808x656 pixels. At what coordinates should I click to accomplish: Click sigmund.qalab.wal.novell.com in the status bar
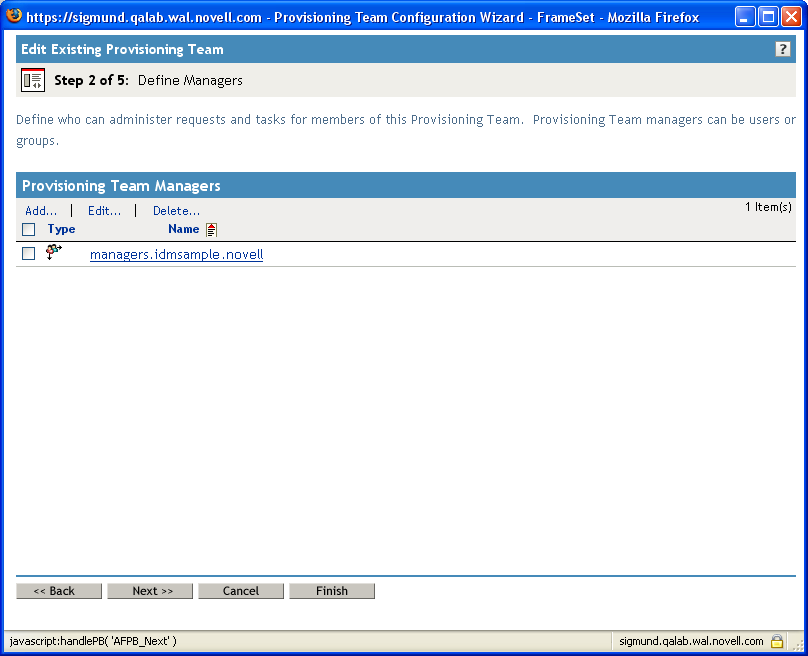click(691, 641)
